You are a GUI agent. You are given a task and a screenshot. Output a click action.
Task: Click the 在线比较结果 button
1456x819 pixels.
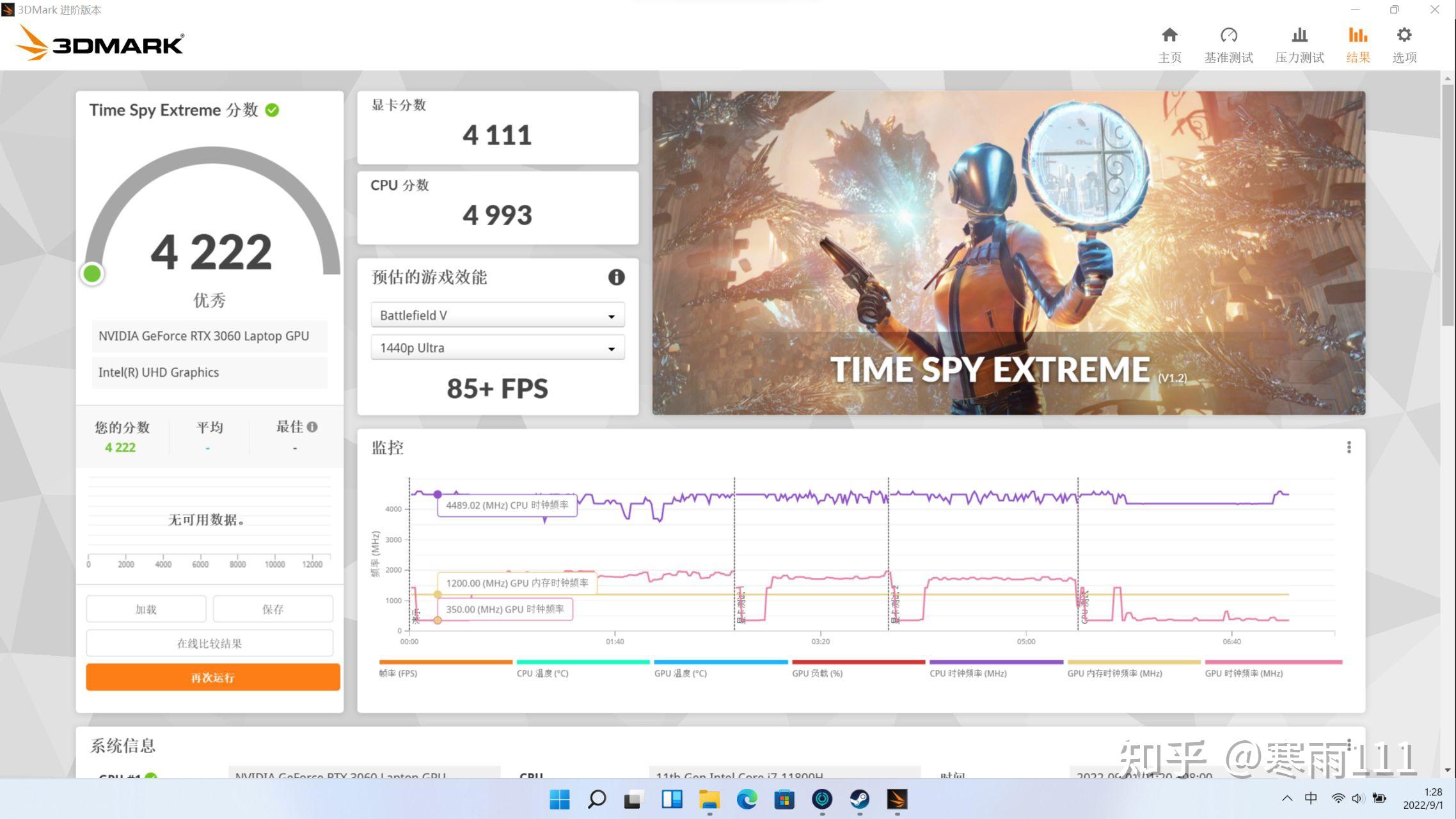[x=210, y=643]
